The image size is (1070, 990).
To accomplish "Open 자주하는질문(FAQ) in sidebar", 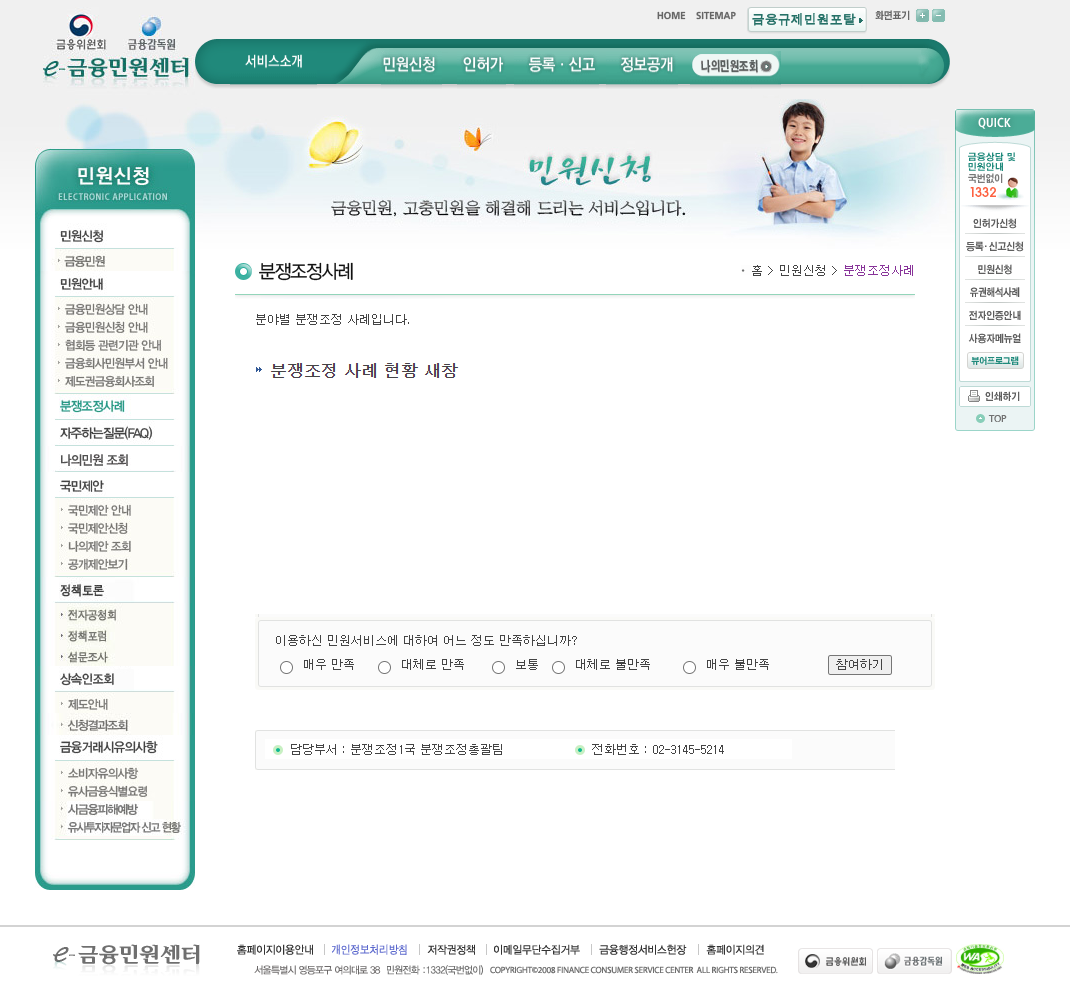I will [x=106, y=433].
